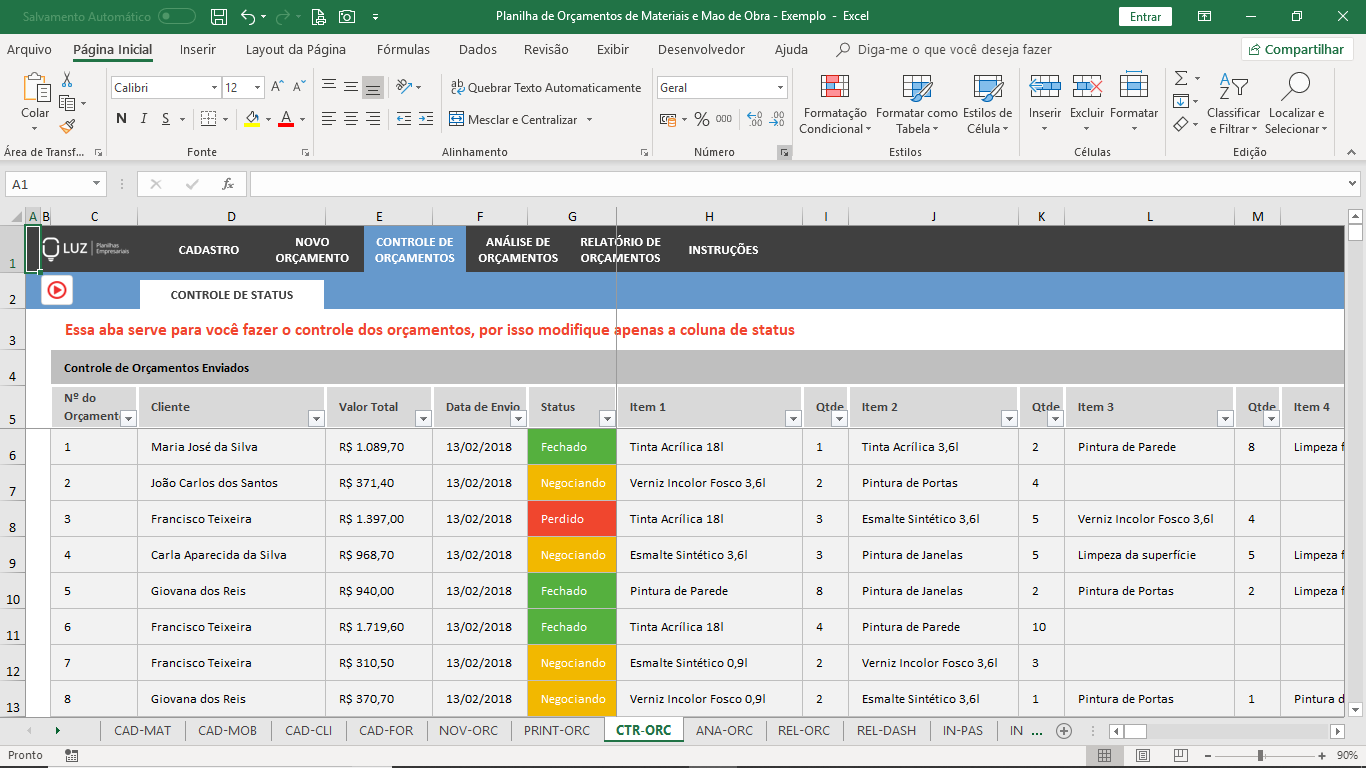Click the insert function fx icon
The width and height of the screenshot is (1366, 768).
228,184
